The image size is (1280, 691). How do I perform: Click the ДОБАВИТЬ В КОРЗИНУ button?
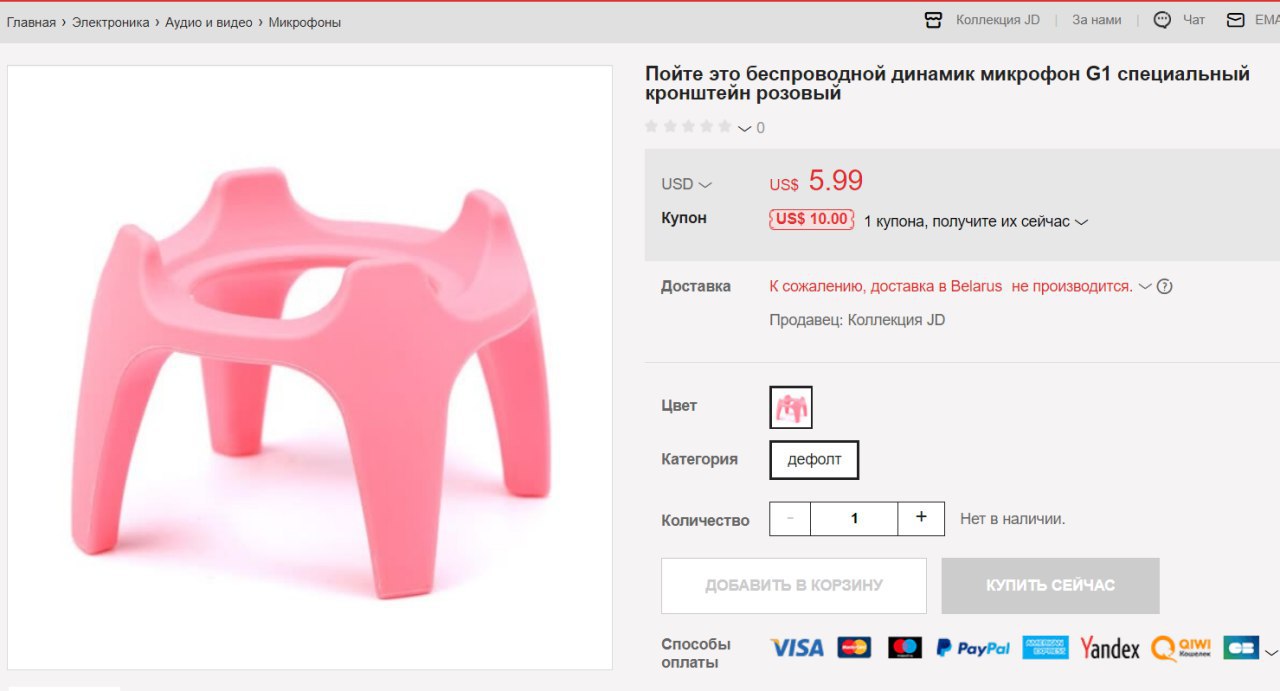tap(794, 586)
